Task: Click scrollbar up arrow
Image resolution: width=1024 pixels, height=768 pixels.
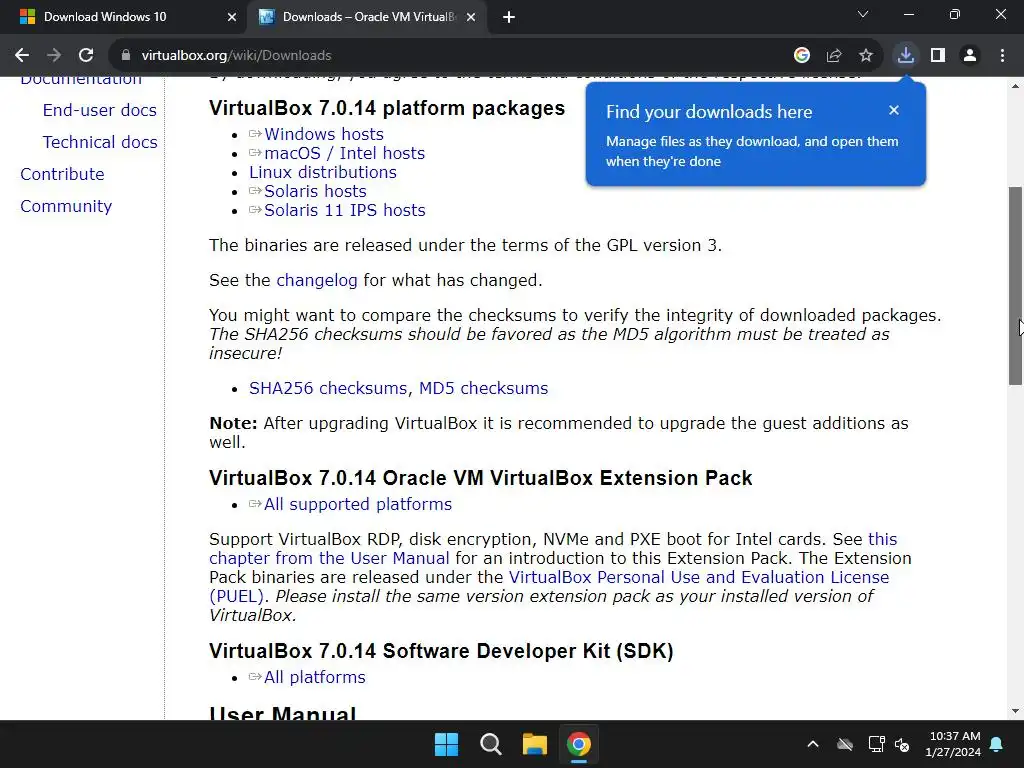Action: (1015, 86)
